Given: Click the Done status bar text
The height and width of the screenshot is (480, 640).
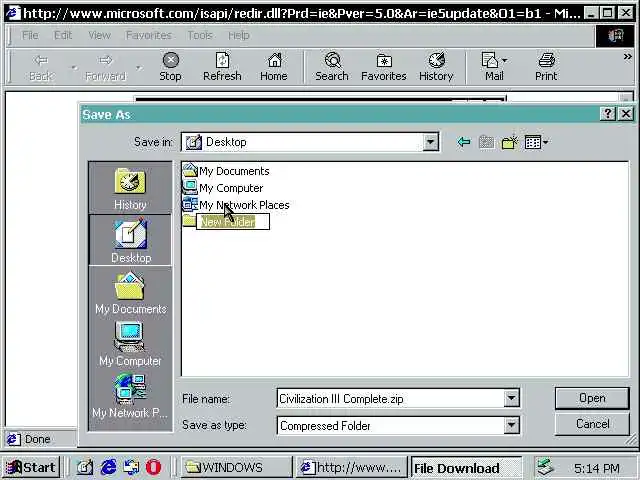Looking at the screenshot, I should click(37, 439).
